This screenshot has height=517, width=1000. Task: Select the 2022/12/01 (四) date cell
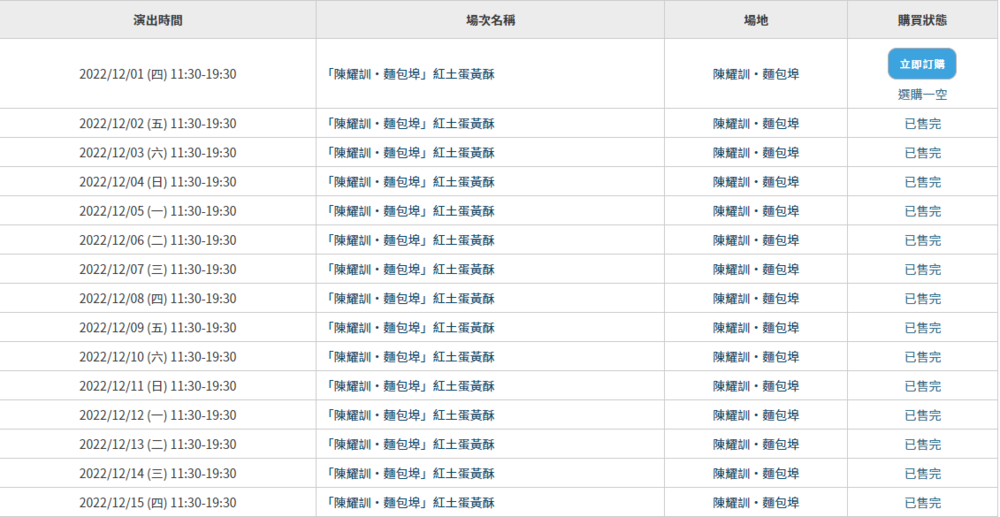(158, 74)
